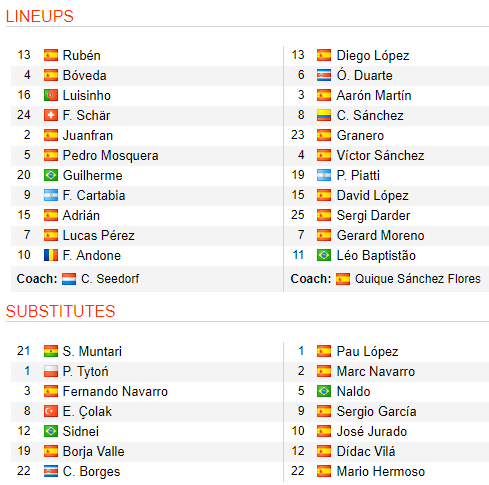The image size is (489, 485).
Task: Select Fernando Navarro in substitutes
Action: coord(115,391)
